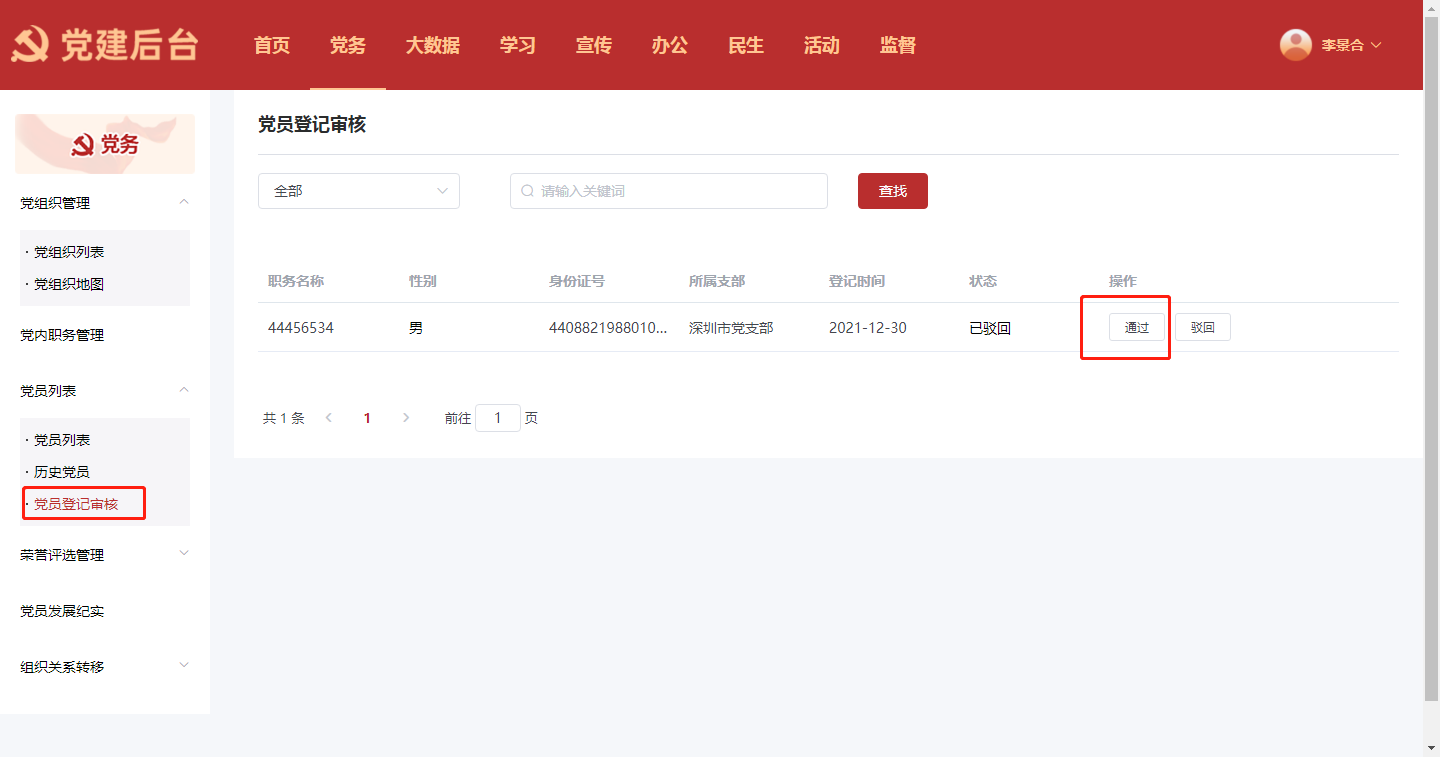Collapse the 党员列表 sidebar section
1440x757 pixels.
tap(183, 390)
